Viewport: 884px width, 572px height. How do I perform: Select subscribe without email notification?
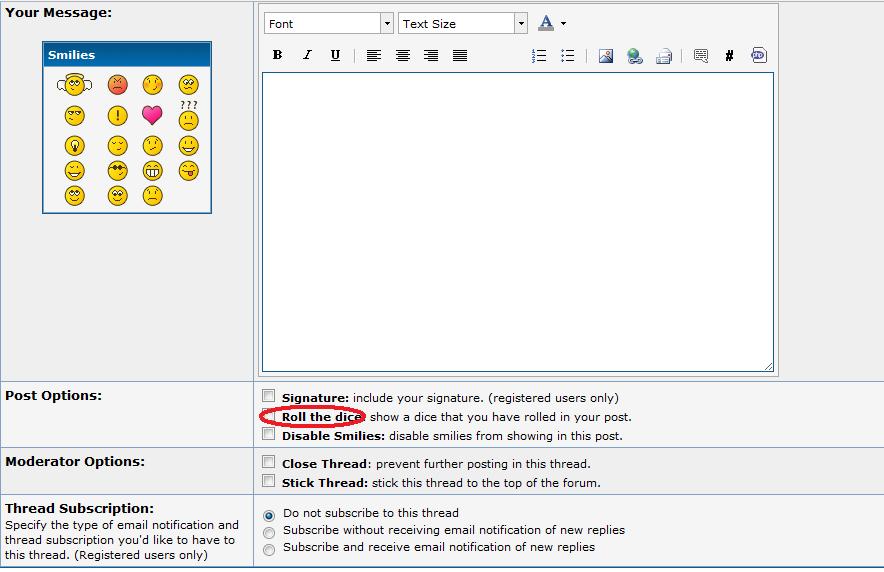click(x=268, y=531)
